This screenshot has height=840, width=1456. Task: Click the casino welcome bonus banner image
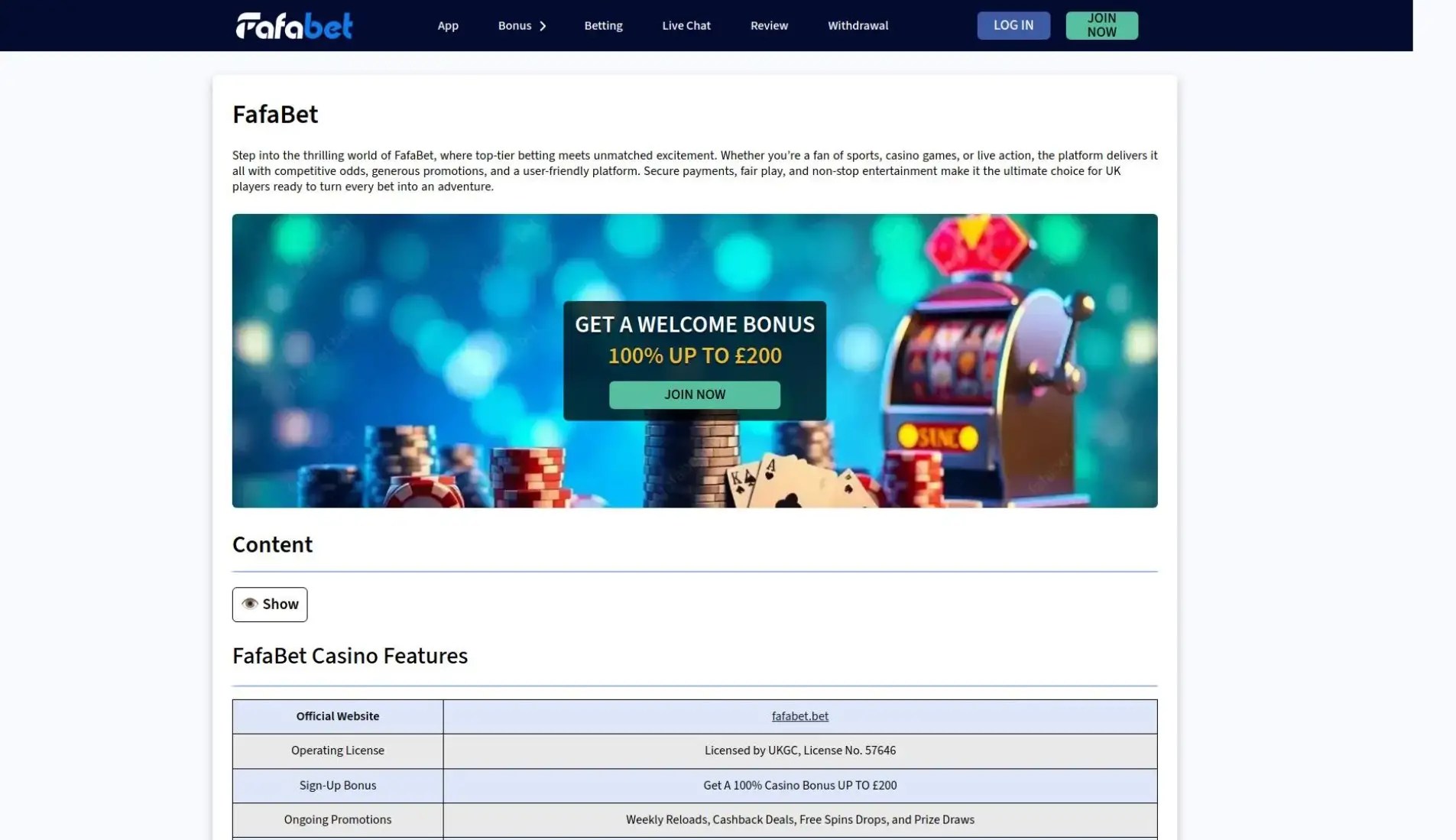point(695,361)
